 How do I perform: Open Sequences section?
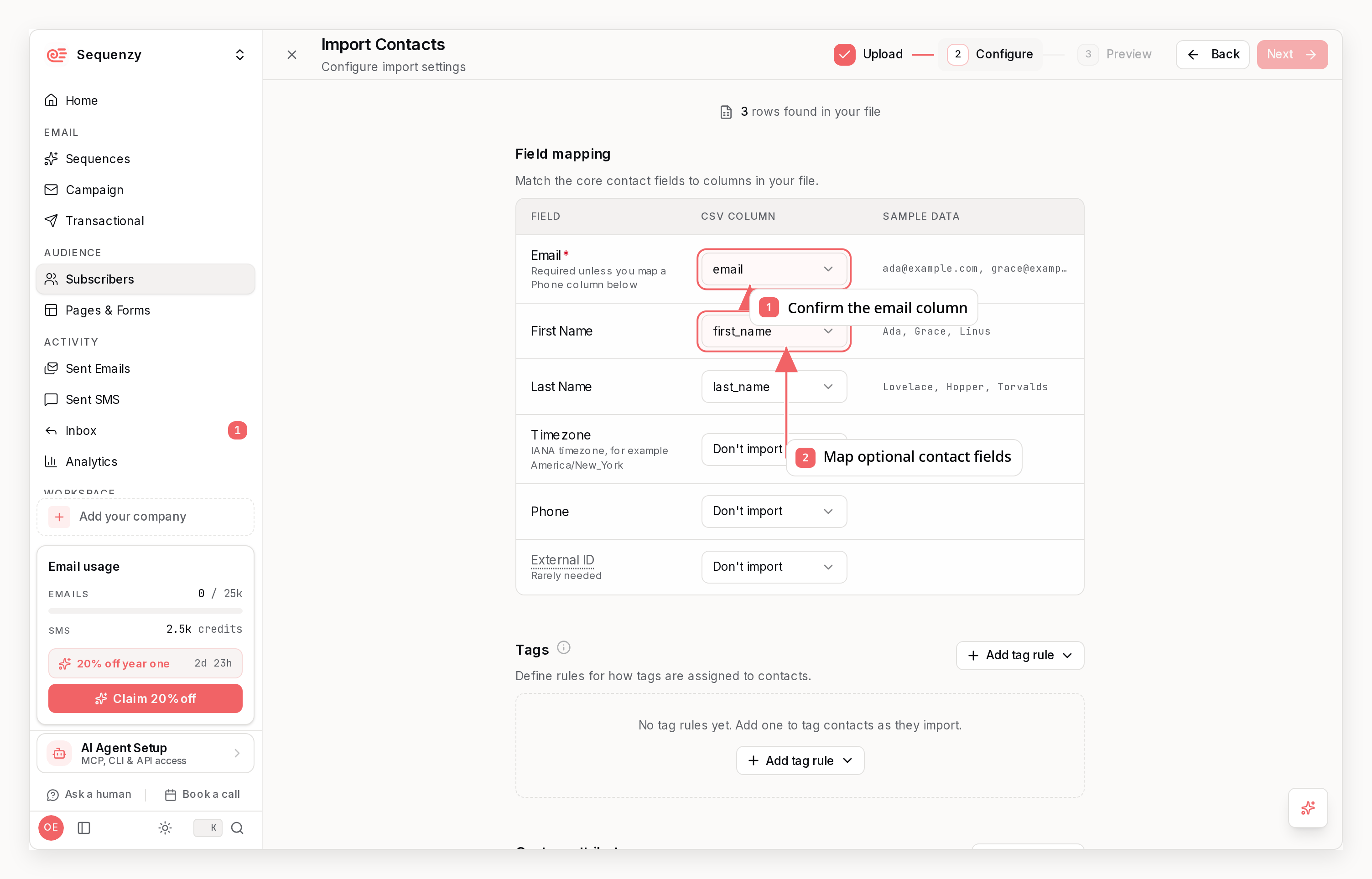click(x=145, y=159)
